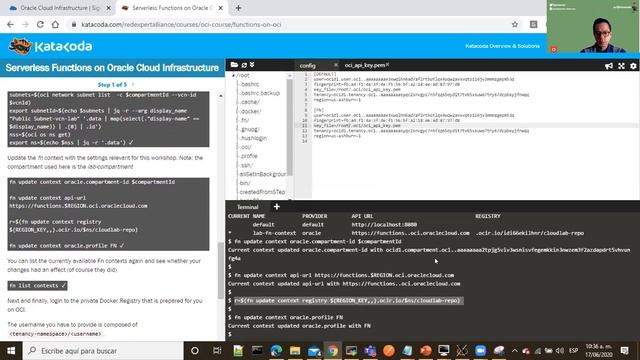Open .bashrc.backup in file tree
The height and width of the screenshot is (360, 640).
pos(260,93)
